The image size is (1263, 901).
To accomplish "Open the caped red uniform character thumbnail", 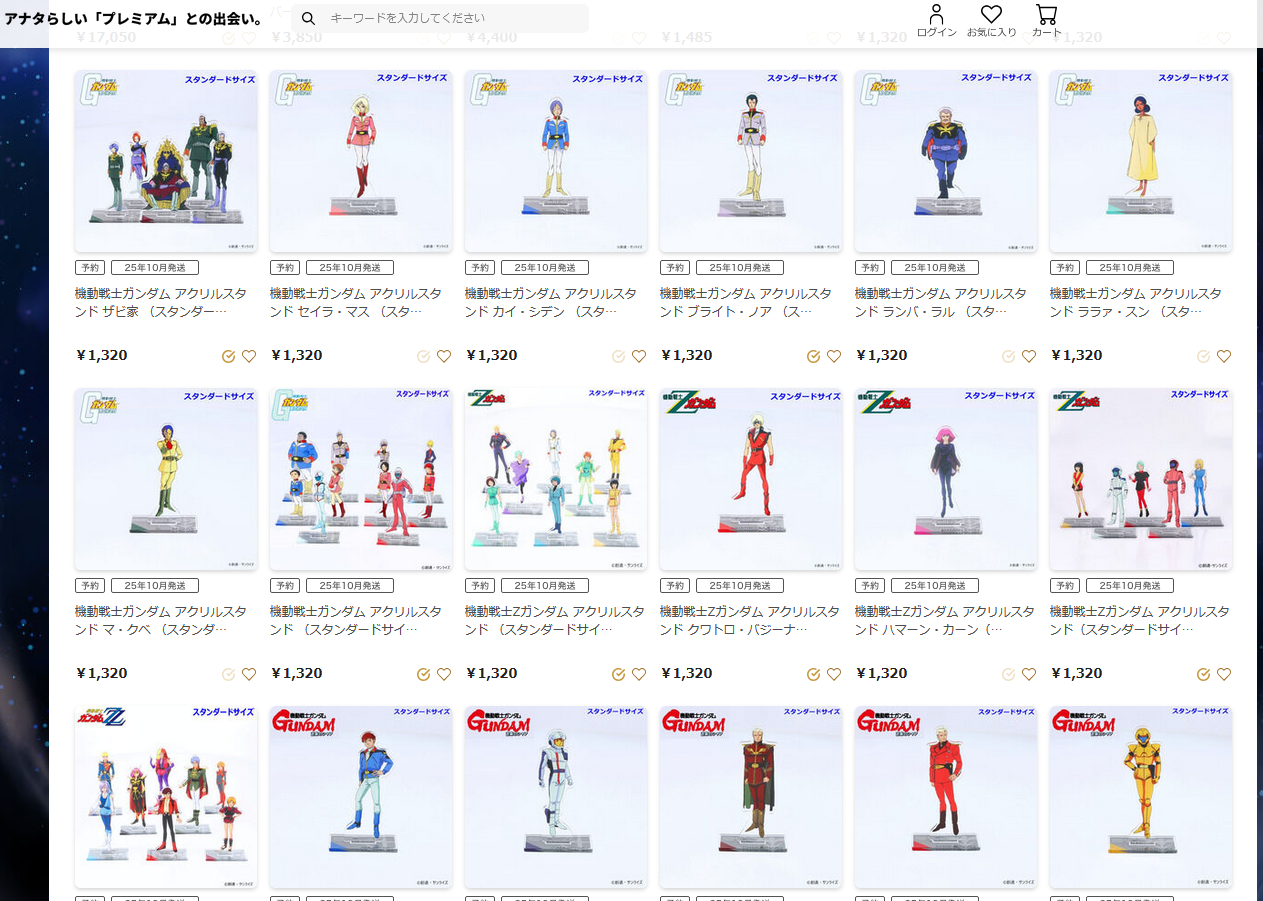I will [x=751, y=797].
